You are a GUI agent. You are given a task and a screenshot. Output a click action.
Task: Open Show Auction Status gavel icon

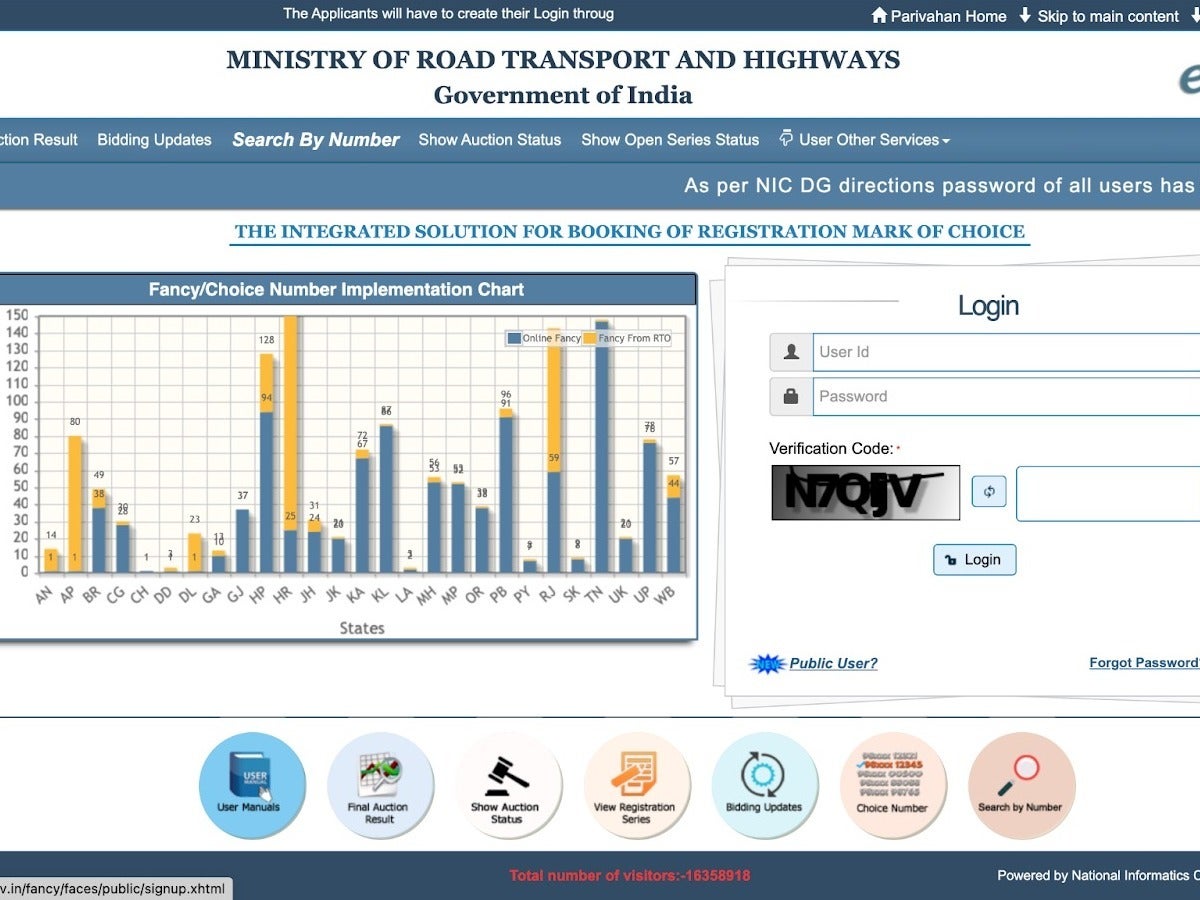506,785
